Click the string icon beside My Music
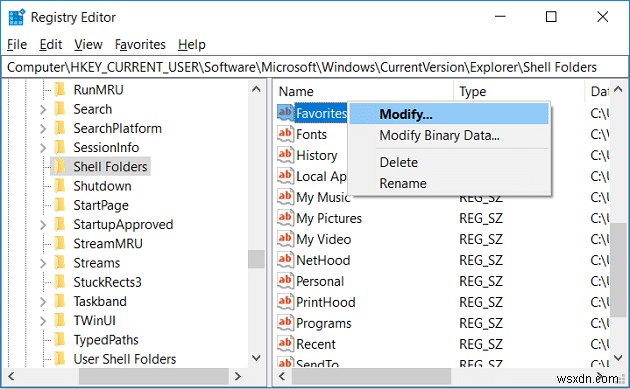 click(x=285, y=197)
